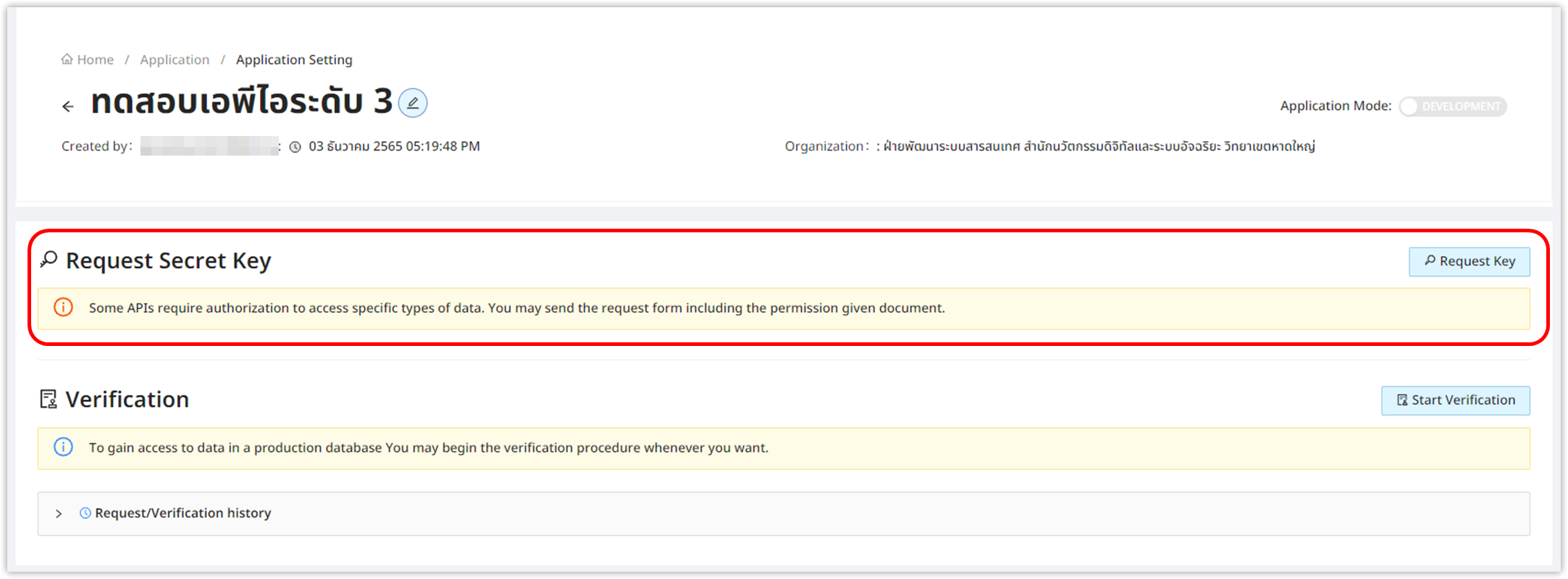The width and height of the screenshot is (1568, 579).
Task: Navigate to the Home breadcrumb text
Action: 95,59
